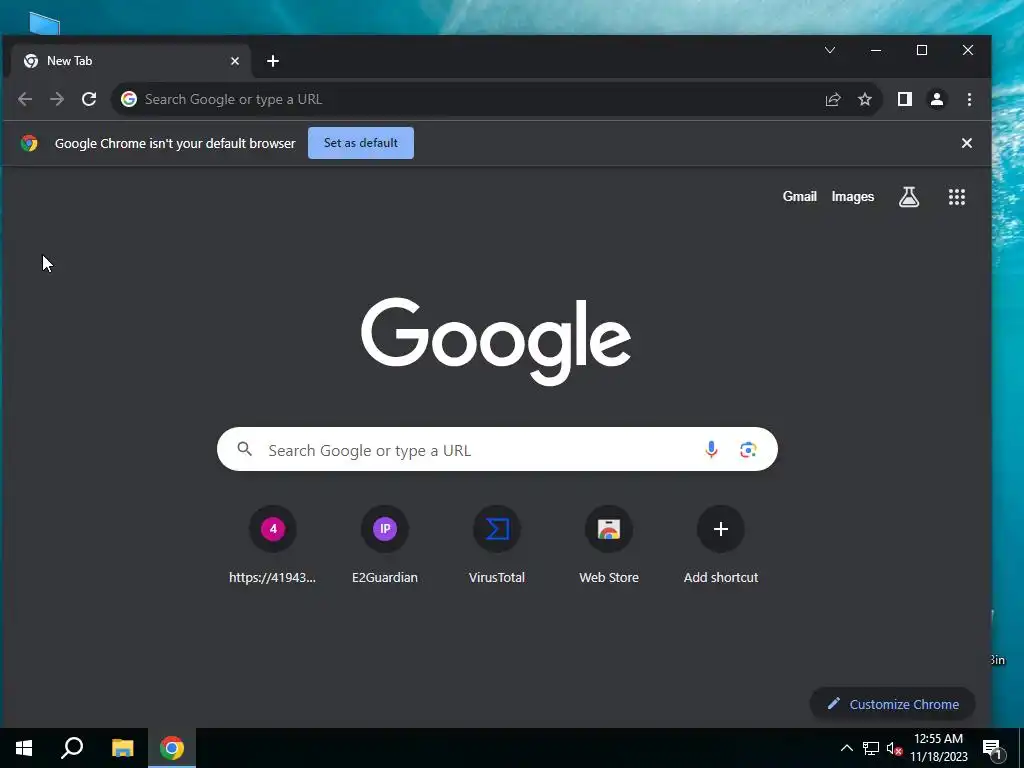Click the Google logo
The height and width of the screenshot is (768, 1024).
pos(496,341)
